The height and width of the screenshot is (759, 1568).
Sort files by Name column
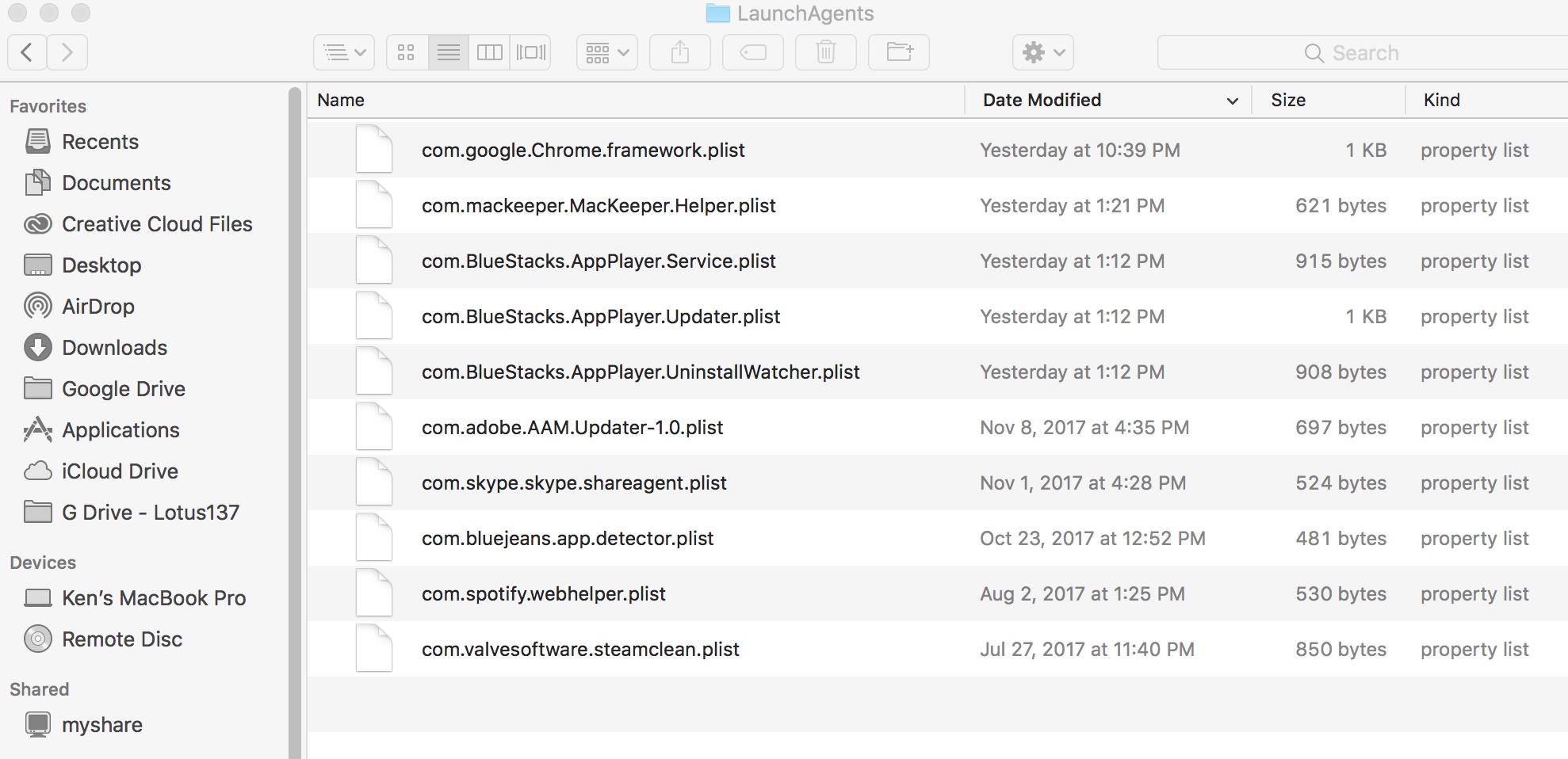[636, 100]
